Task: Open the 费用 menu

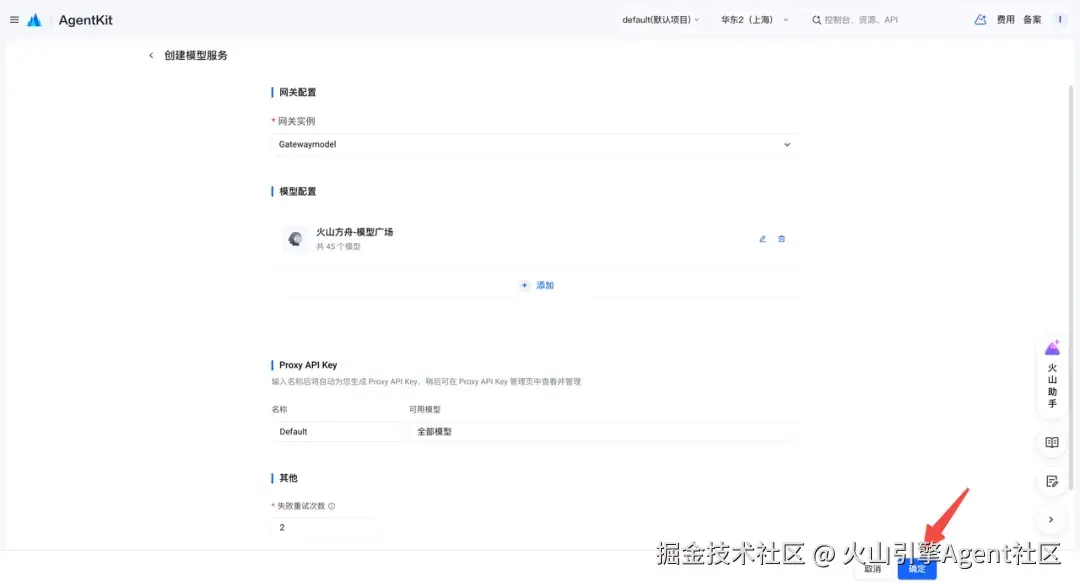Action: 1006,20
